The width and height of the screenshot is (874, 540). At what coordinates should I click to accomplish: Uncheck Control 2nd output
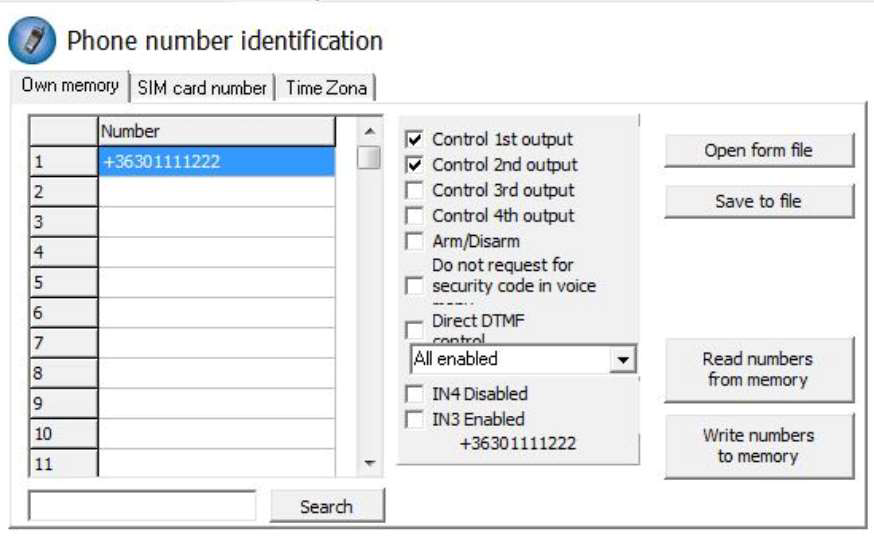(414, 164)
